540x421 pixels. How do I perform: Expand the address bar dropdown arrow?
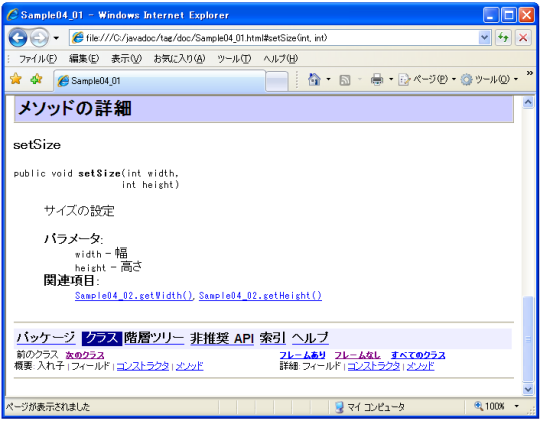[x=485, y=38]
